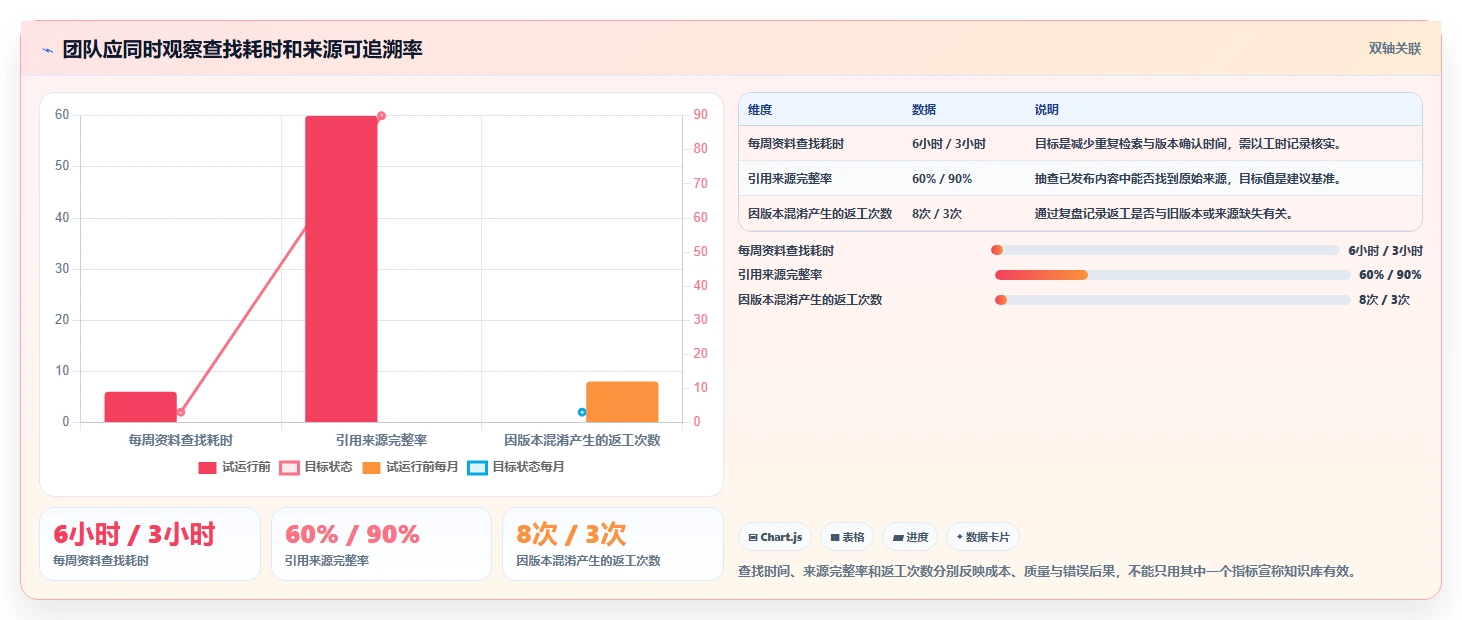Toggle the 目标状态 legend swatch
1462x620 pixels.
pos(290,467)
